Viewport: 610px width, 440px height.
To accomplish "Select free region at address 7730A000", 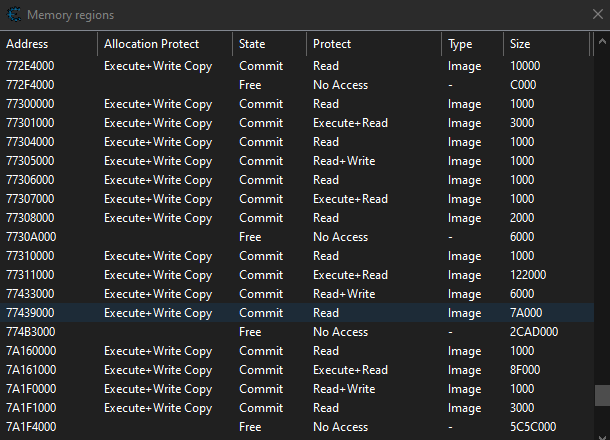I will pyautogui.click(x=30, y=237).
